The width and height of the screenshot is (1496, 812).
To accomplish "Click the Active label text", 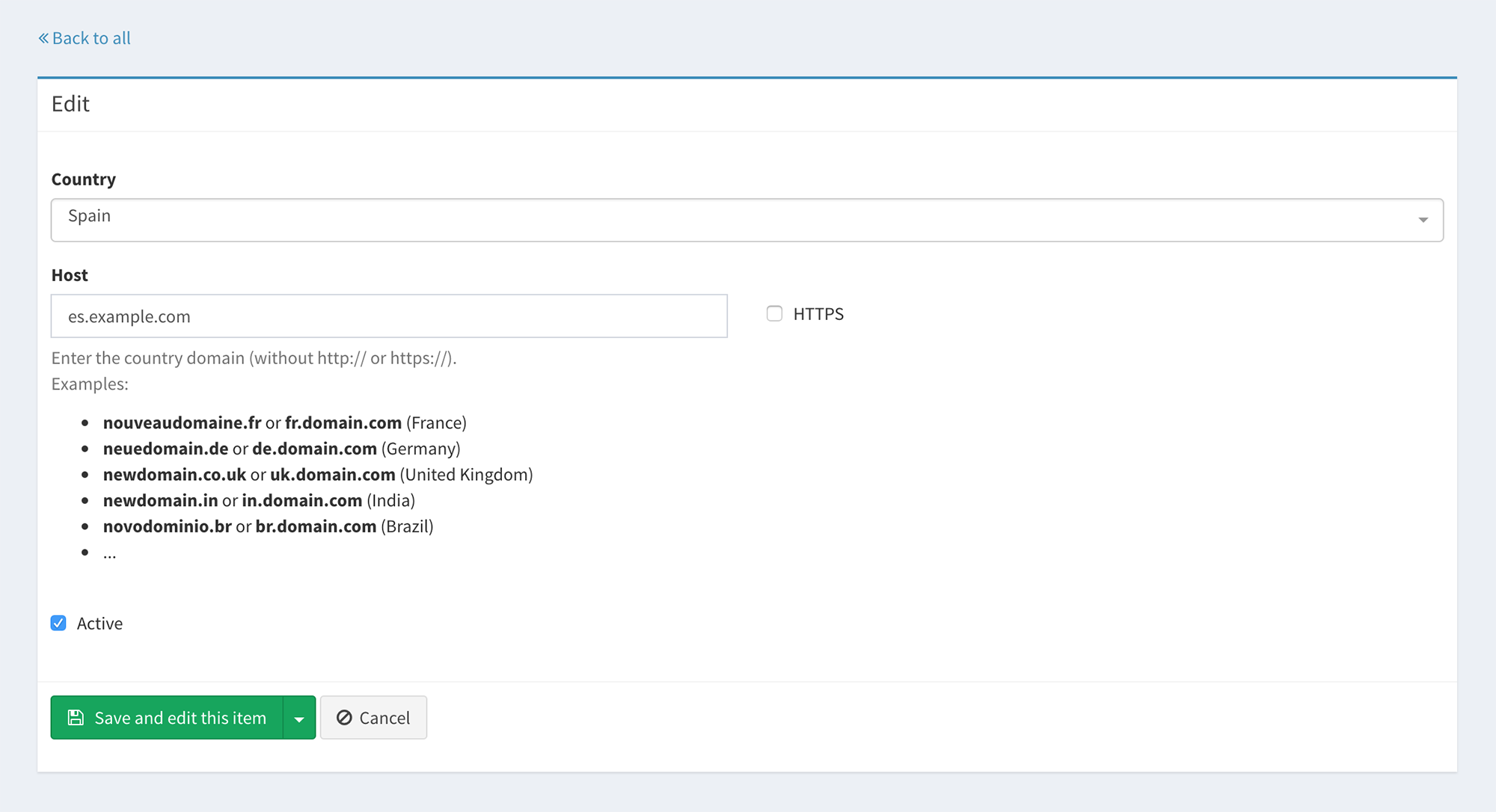I will [x=99, y=624].
